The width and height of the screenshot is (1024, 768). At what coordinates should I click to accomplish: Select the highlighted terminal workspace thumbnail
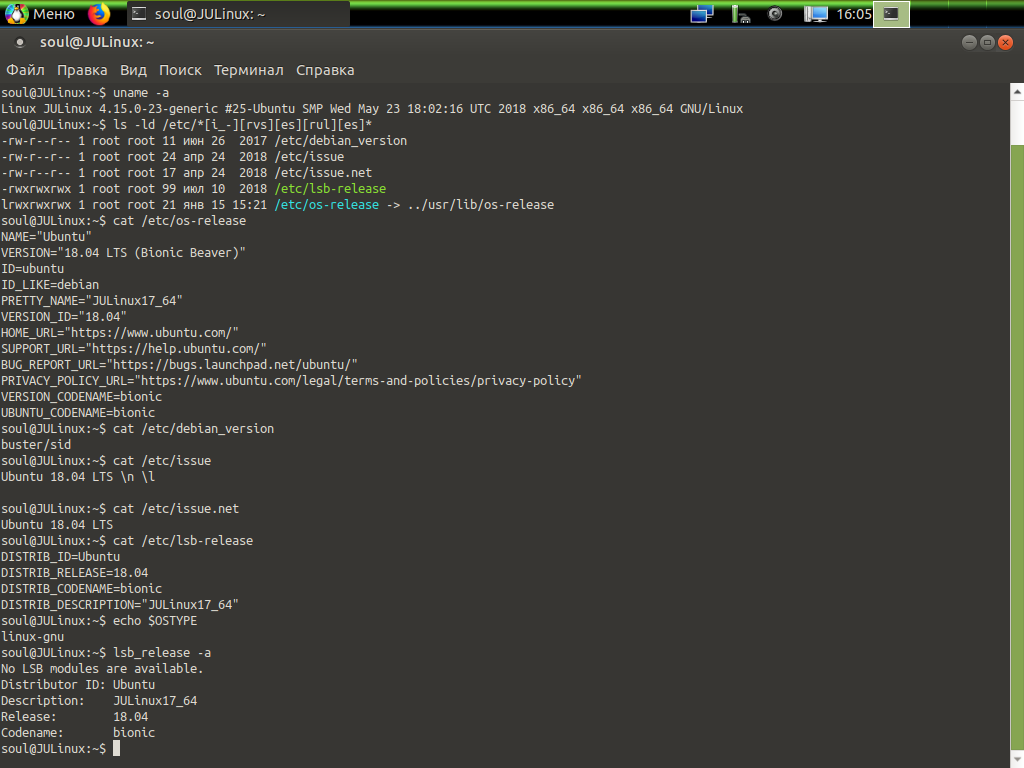(891, 14)
